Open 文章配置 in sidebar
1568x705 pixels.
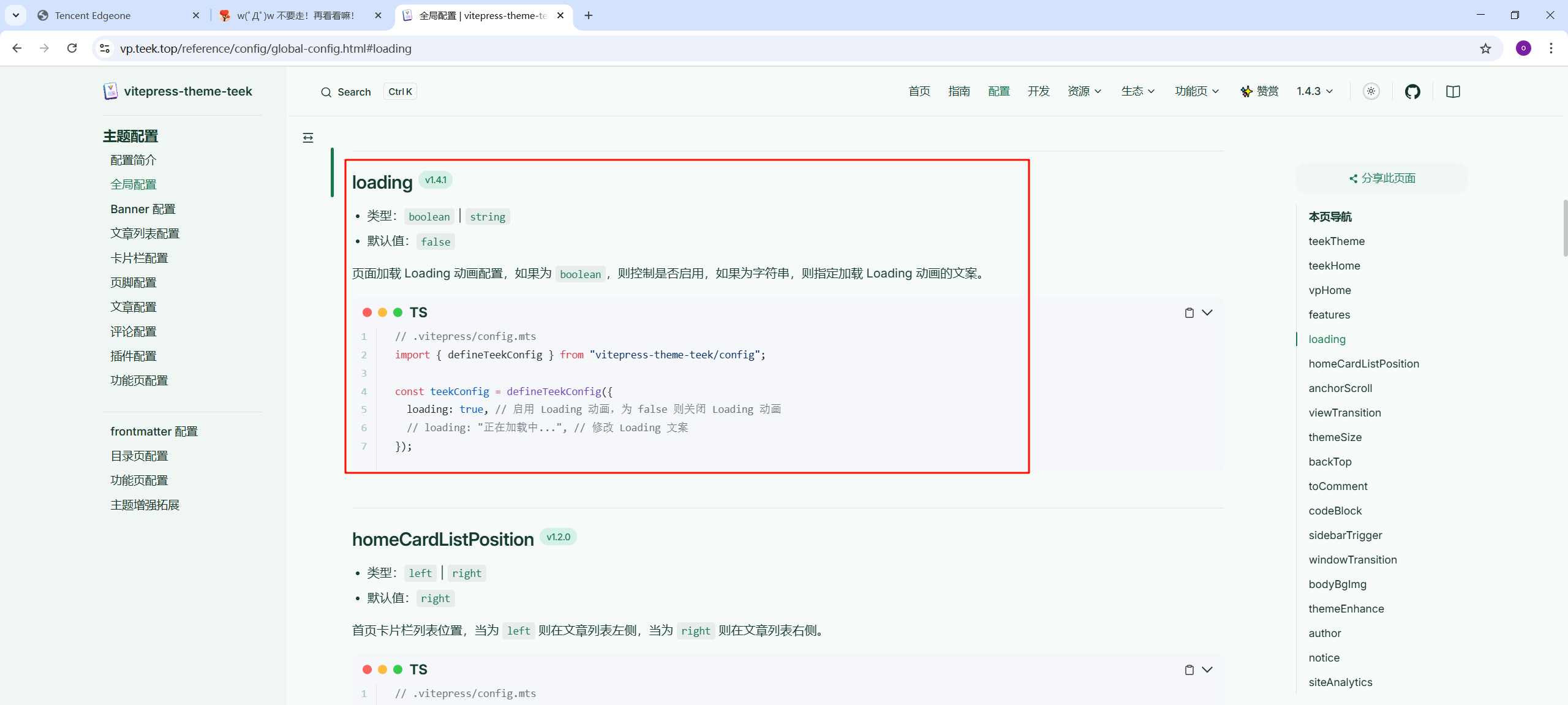pos(134,307)
